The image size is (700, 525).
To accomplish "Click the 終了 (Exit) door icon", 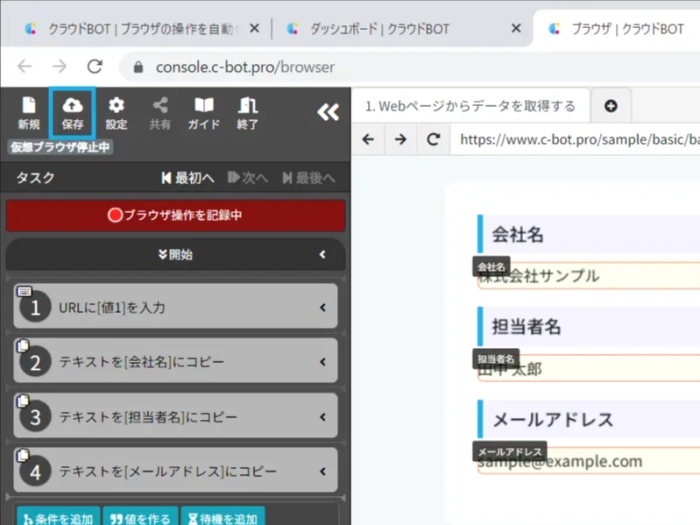I will point(248,113).
